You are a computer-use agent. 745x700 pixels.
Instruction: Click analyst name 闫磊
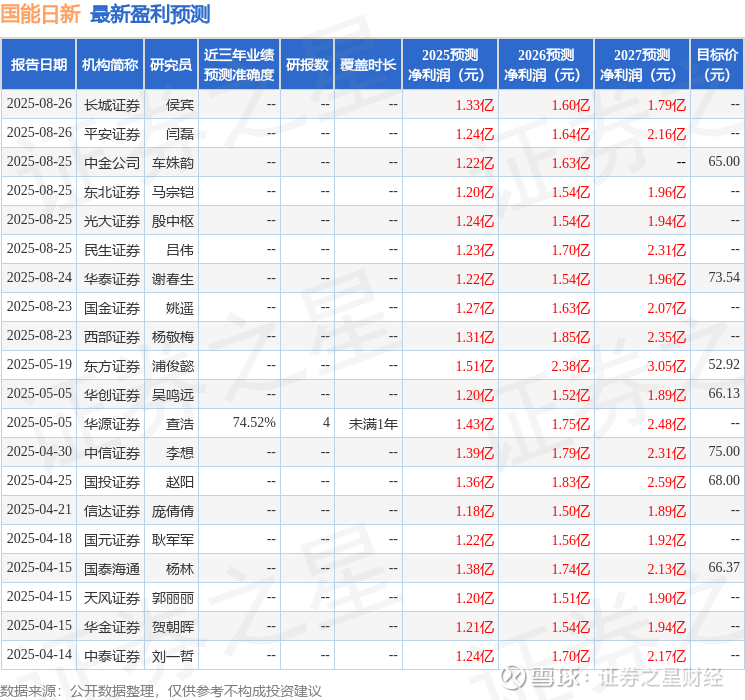pyautogui.click(x=180, y=134)
